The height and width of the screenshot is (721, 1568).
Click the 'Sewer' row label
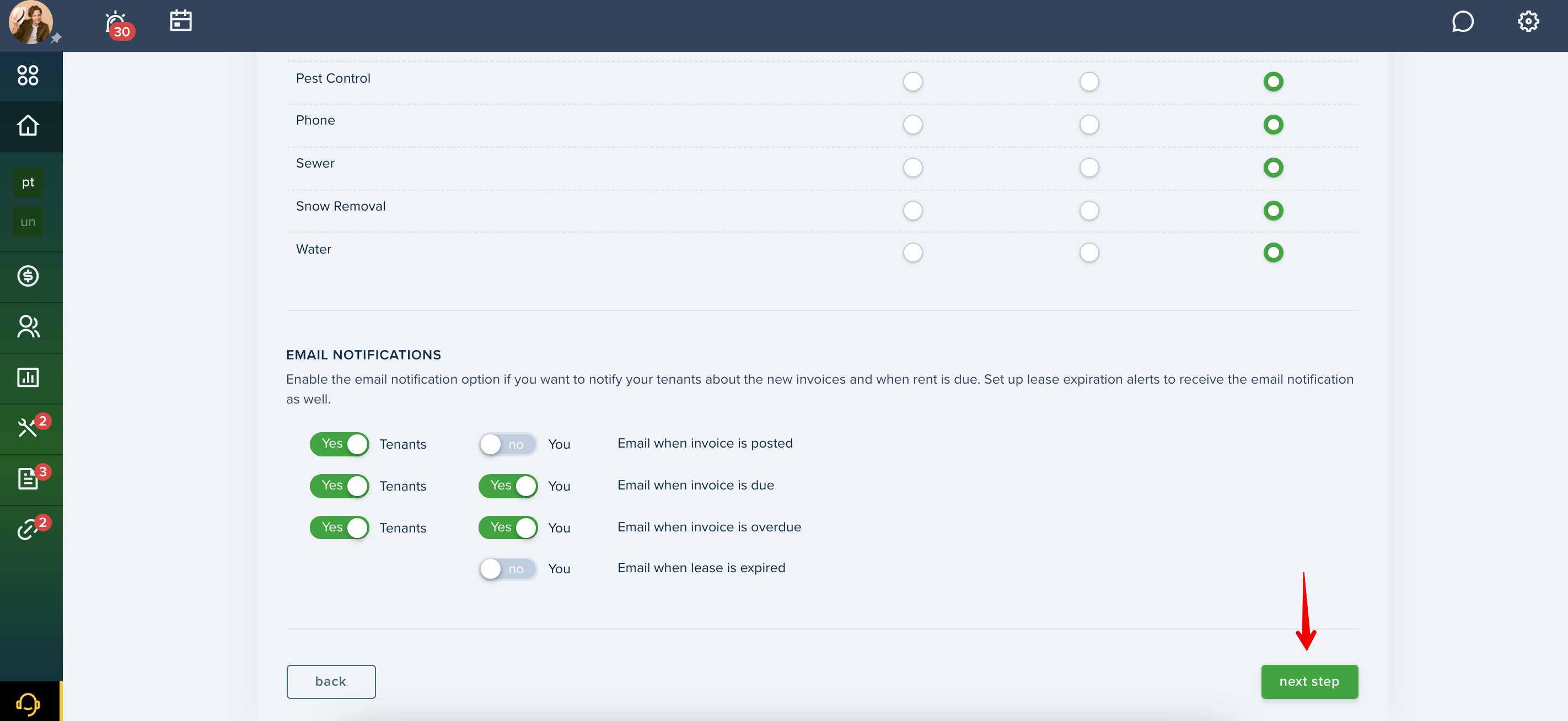click(315, 163)
